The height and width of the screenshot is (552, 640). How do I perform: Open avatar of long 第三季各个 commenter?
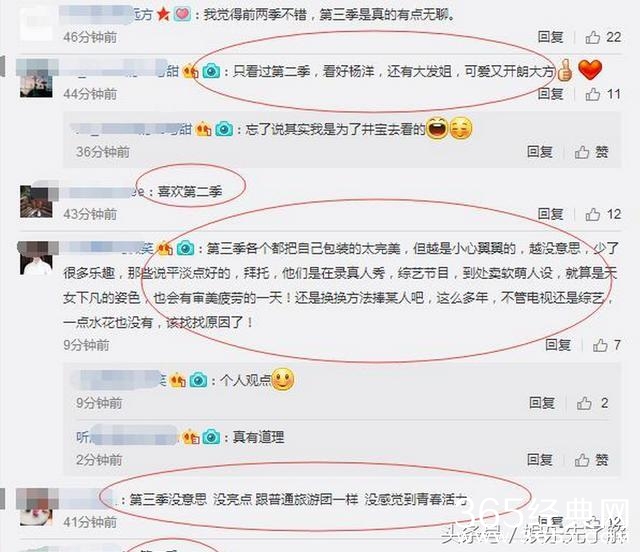pyautogui.click(x=36, y=259)
